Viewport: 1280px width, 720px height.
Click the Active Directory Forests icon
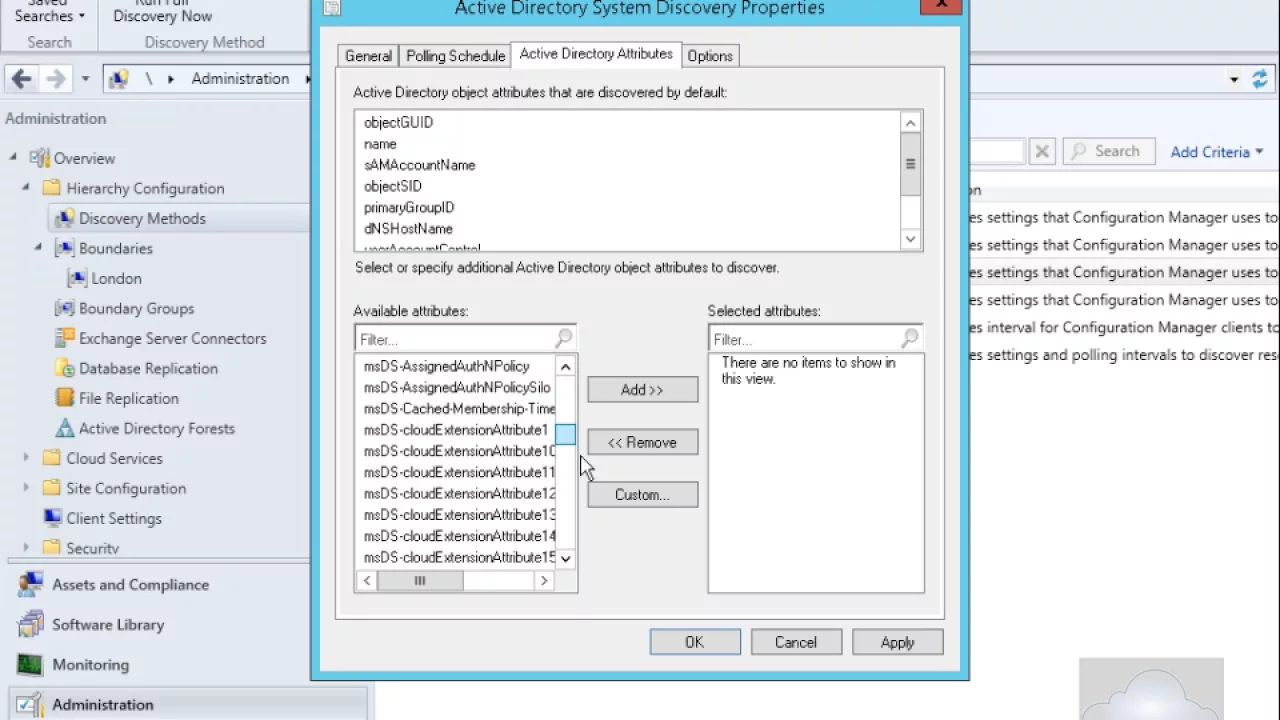click(x=65, y=428)
